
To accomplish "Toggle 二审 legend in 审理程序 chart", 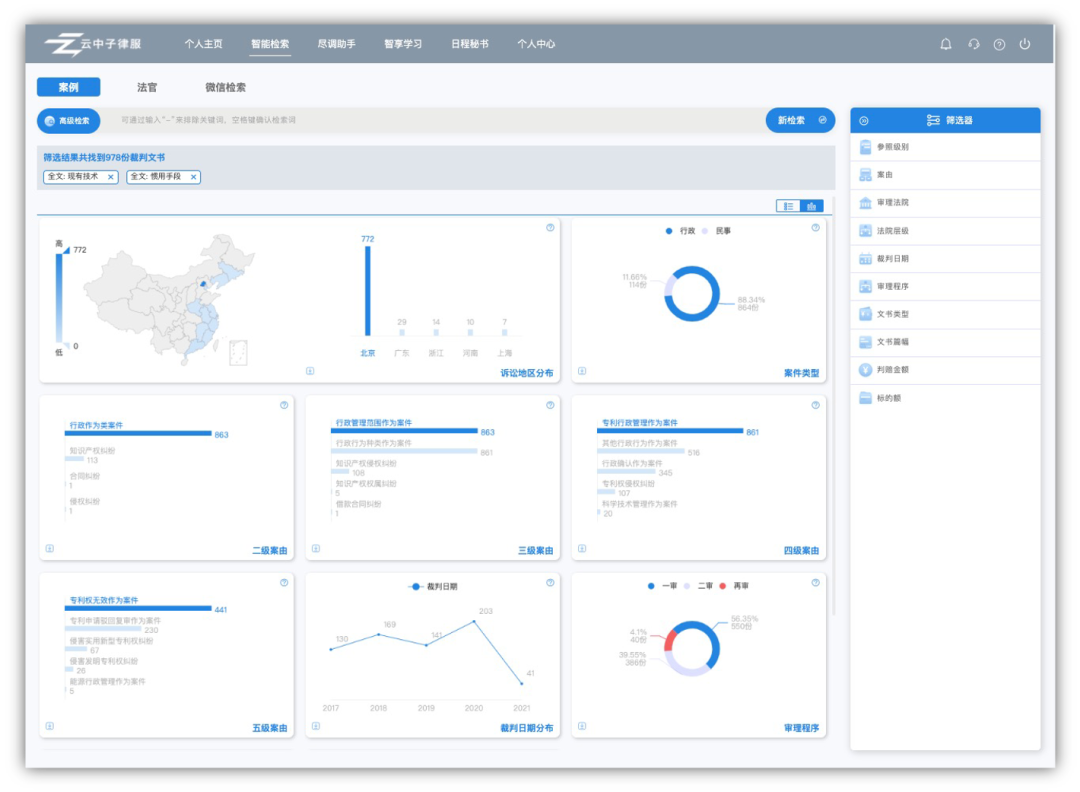I will (x=698, y=586).
